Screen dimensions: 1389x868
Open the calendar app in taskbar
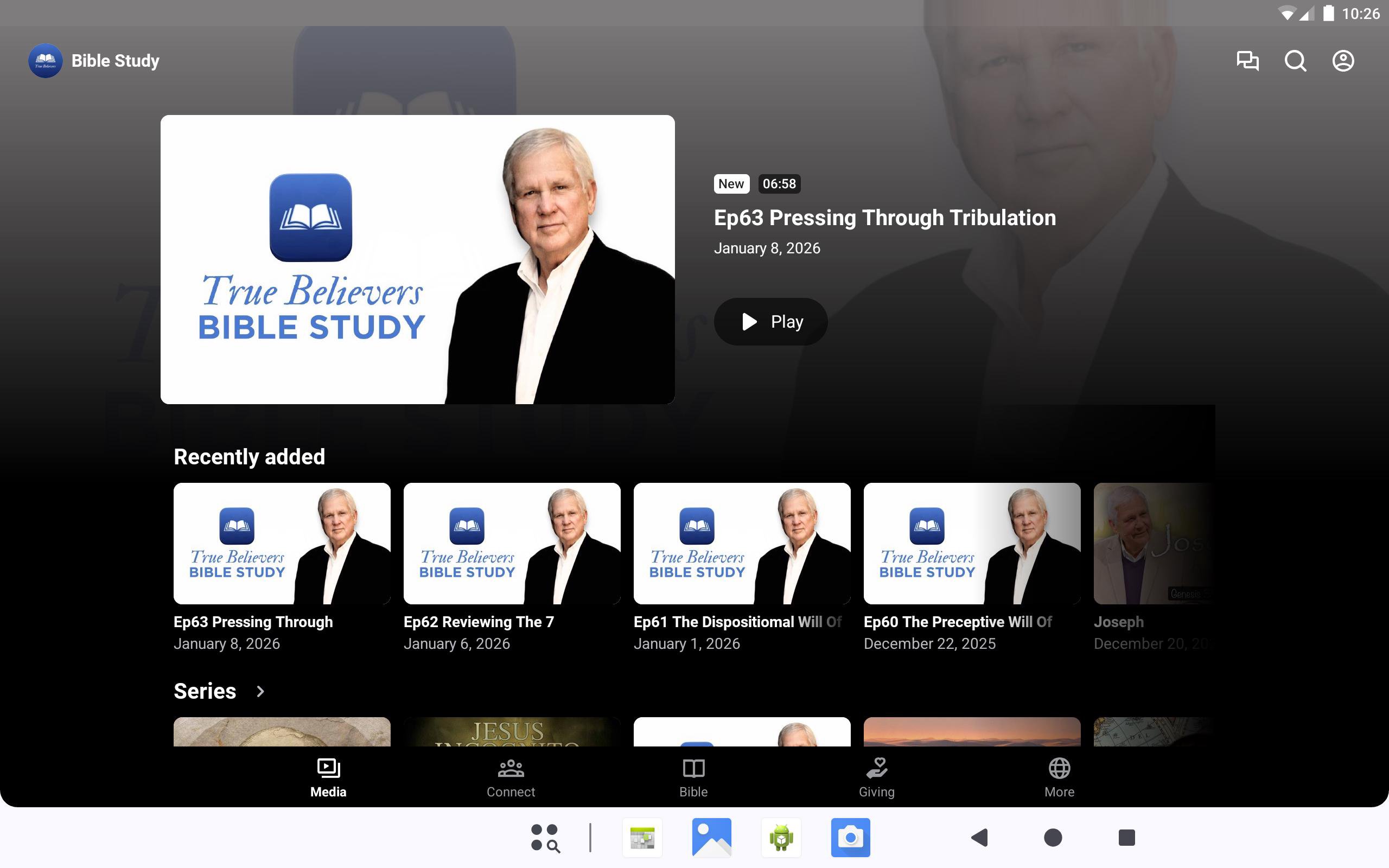[642, 838]
